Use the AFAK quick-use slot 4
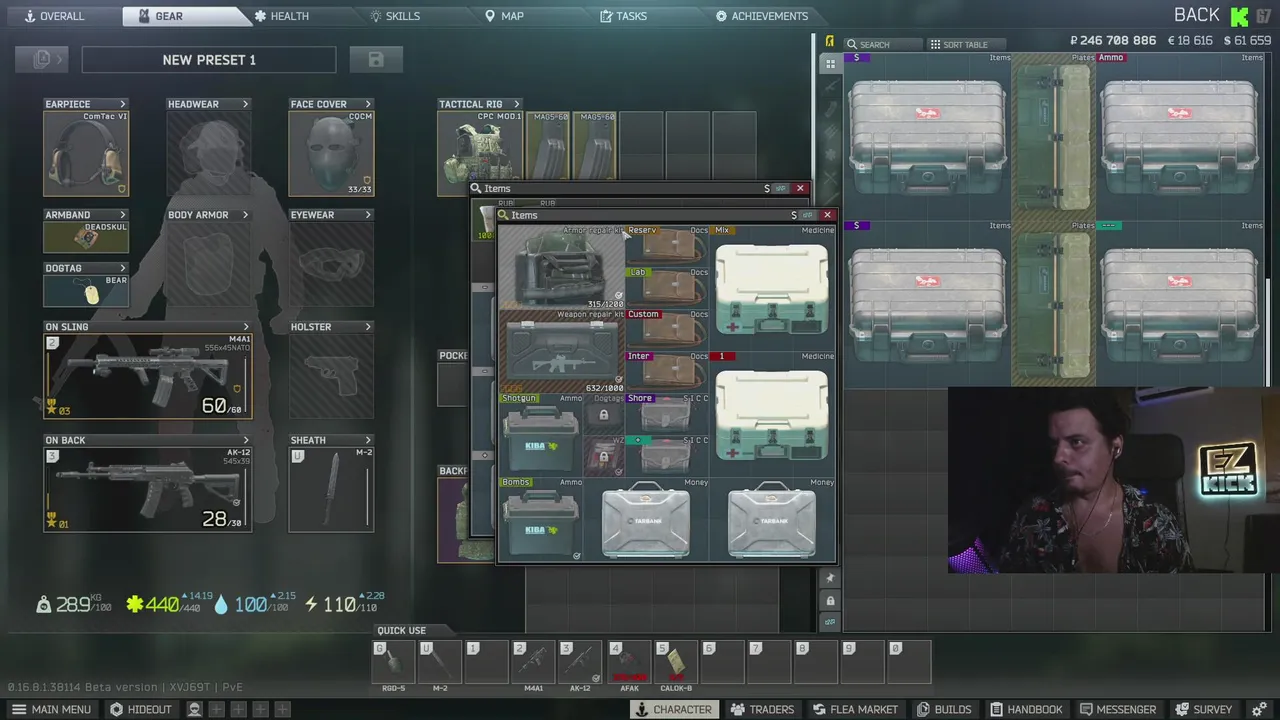The image size is (1280, 720). [629, 664]
